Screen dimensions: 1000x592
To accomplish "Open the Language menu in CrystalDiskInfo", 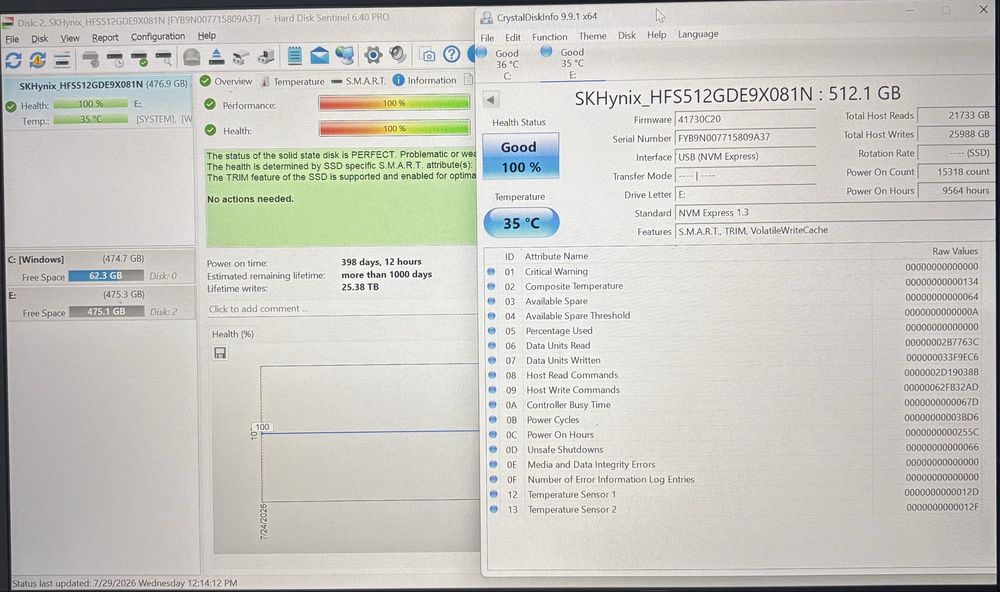I will (x=698, y=34).
